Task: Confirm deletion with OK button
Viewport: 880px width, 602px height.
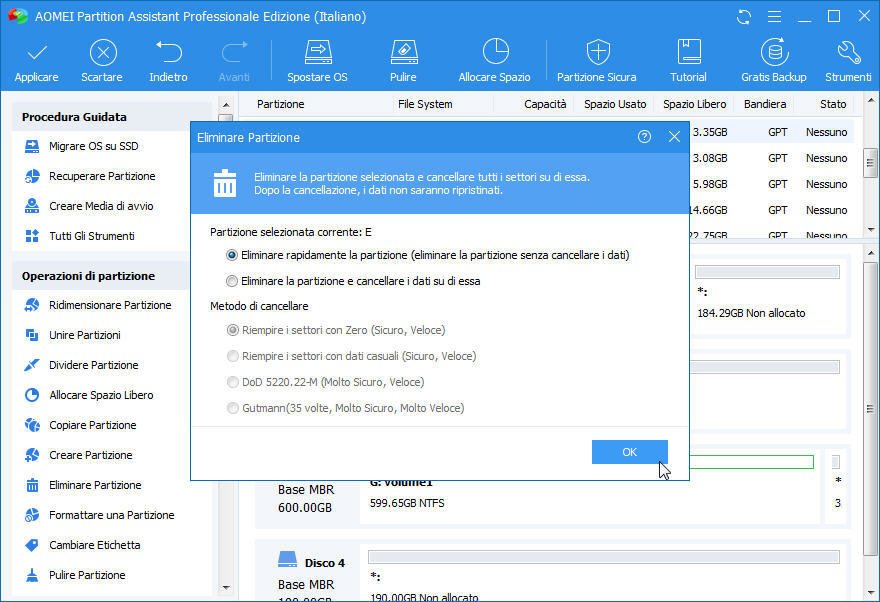Action: (x=630, y=452)
